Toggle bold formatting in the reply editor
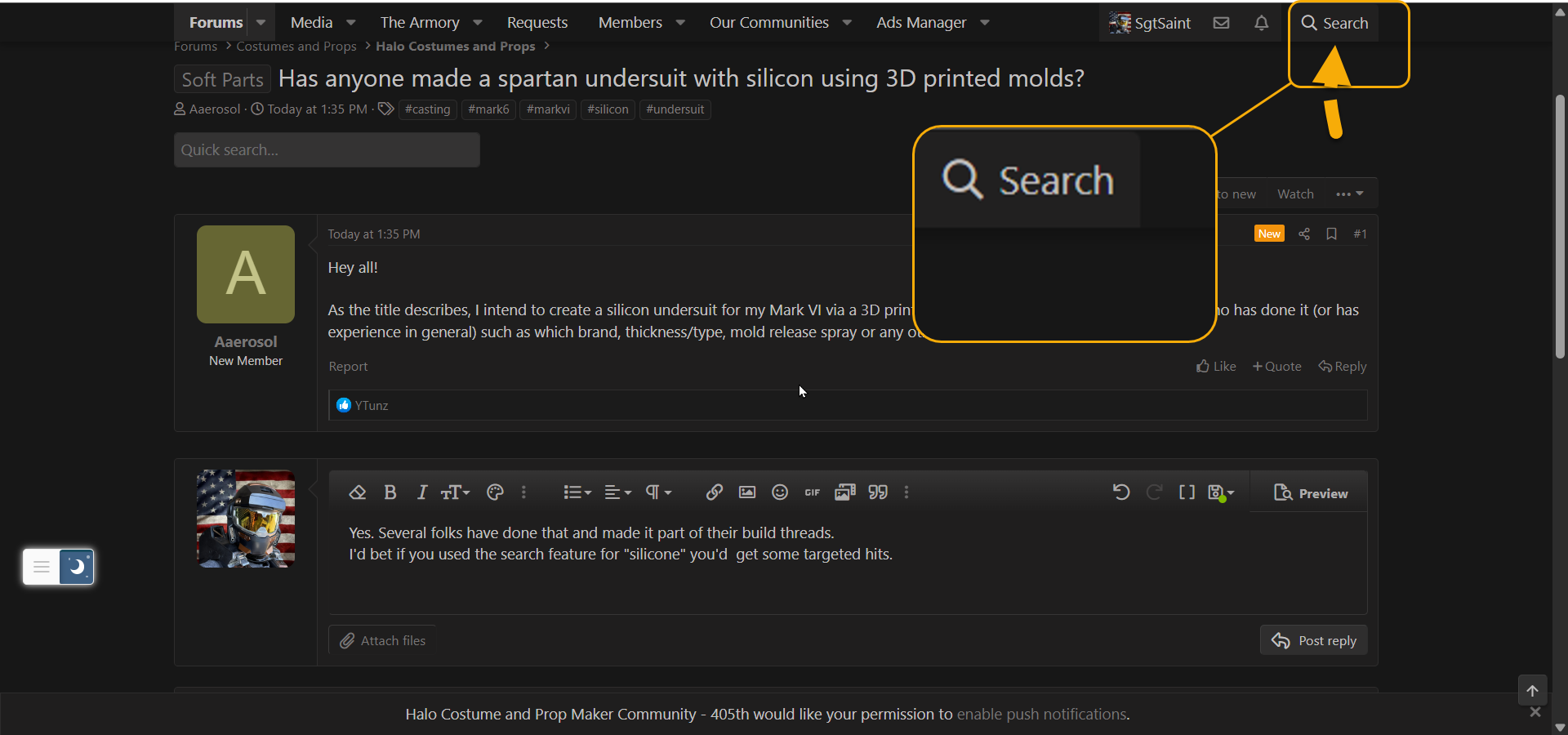Viewport: 1568px width, 735px height. 390,492
